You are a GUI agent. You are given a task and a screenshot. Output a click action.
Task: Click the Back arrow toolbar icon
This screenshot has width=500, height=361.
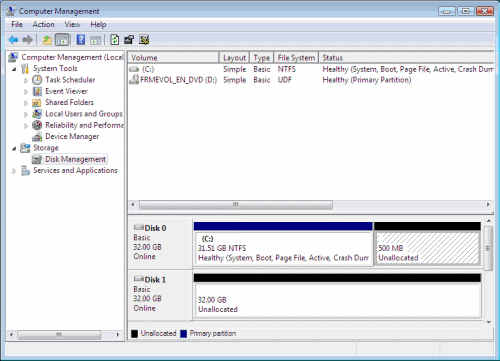click(13, 40)
